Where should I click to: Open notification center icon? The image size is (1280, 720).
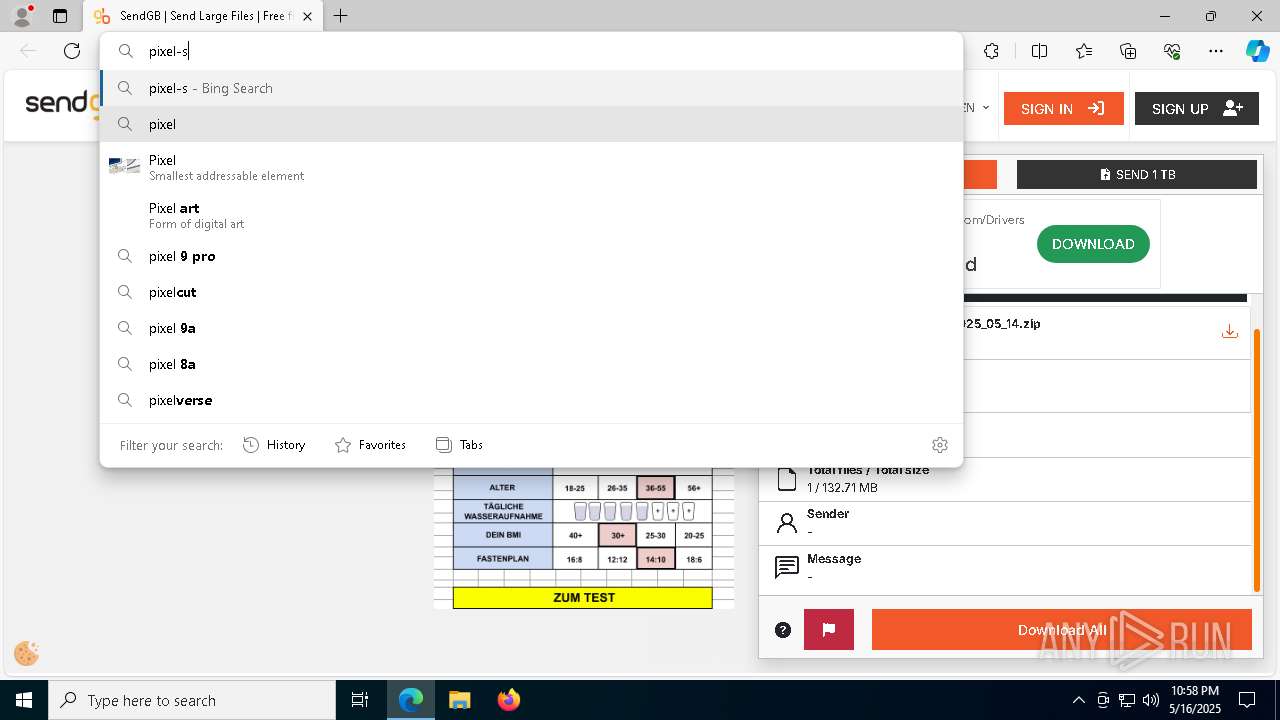pos(1247,700)
